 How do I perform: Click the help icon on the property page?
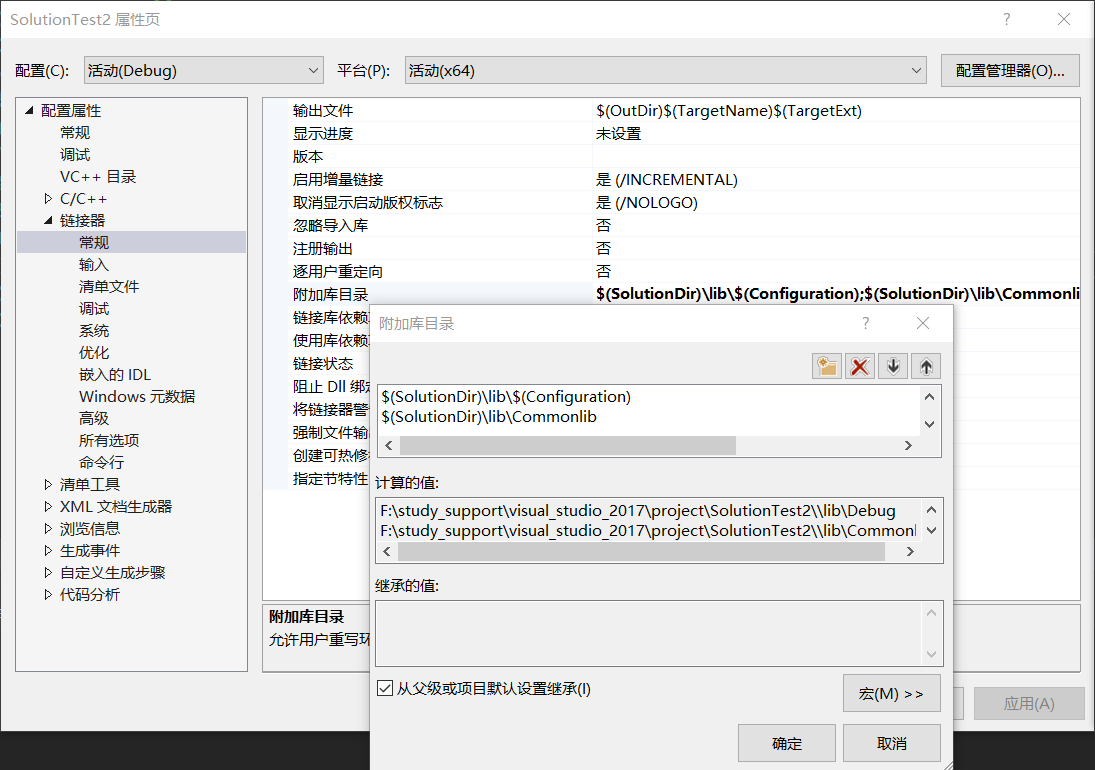[1006, 19]
